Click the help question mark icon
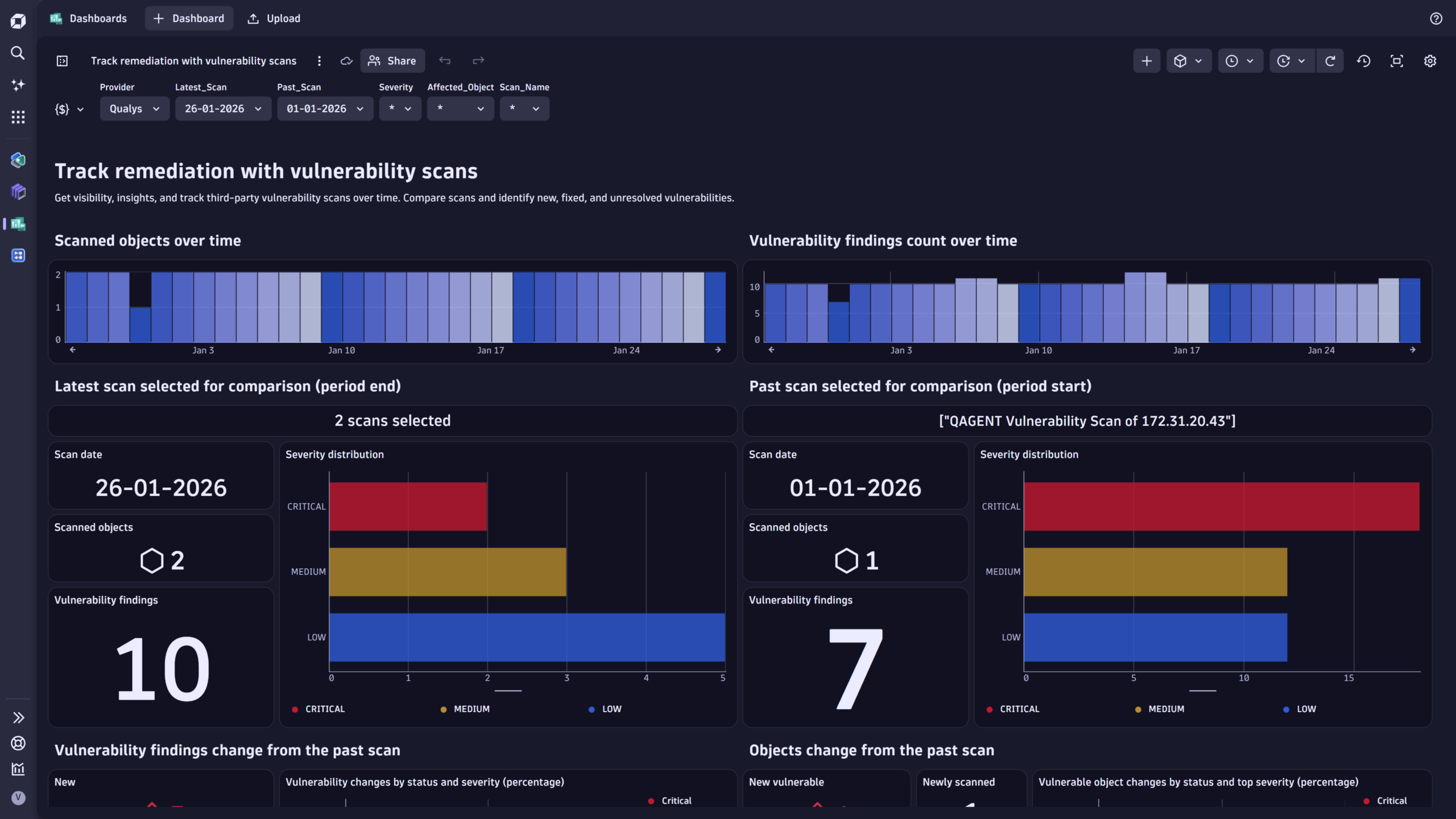The height and width of the screenshot is (819, 1456). (1436, 19)
